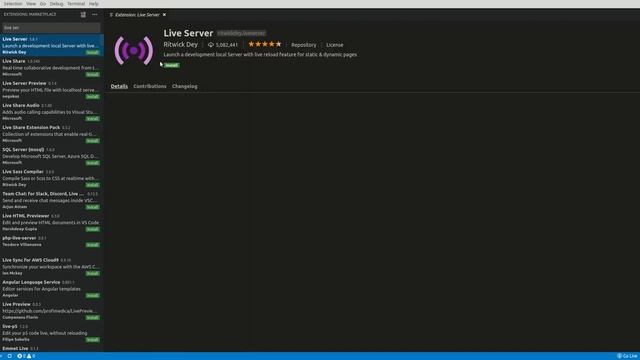Image resolution: width=640 pixels, height=360 pixels.
Task: Click Go Live in the status bar
Action: click(x=627, y=356)
